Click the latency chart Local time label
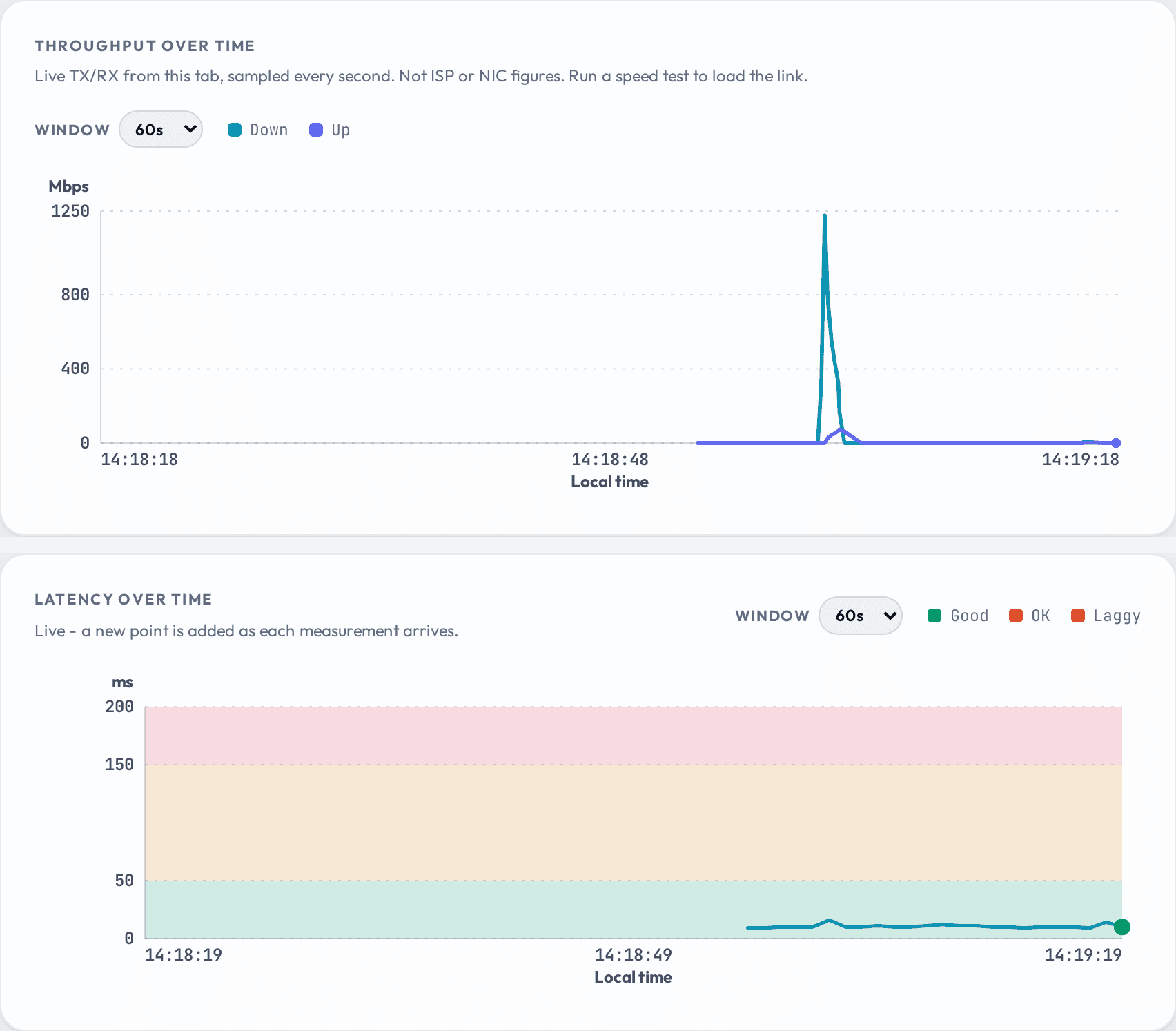This screenshot has height=1031, width=1176. (x=633, y=977)
